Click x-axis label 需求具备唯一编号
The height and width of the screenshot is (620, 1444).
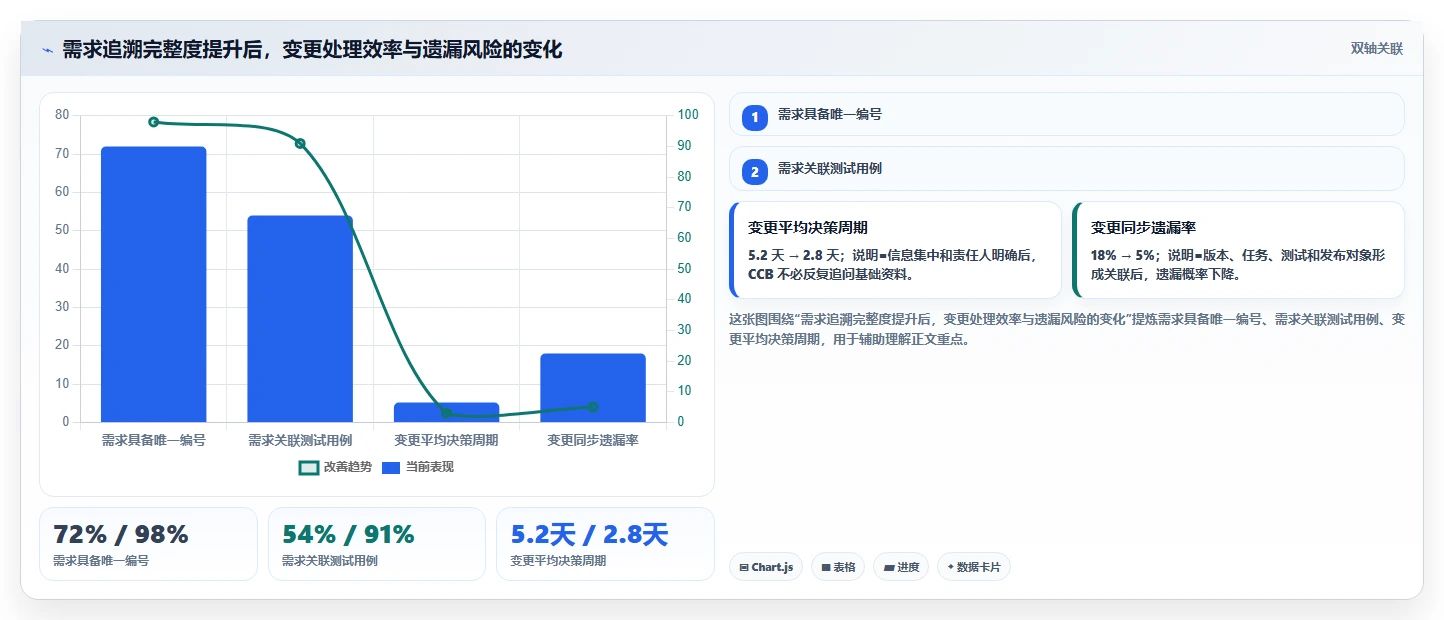tap(153, 440)
